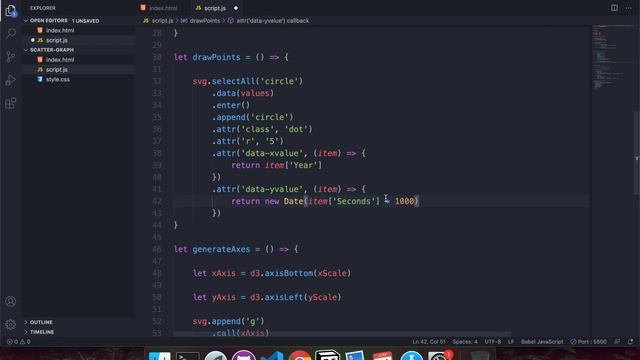Open Calendar from the dock
The height and width of the screenshot is (360, 640).
(383, 356)
